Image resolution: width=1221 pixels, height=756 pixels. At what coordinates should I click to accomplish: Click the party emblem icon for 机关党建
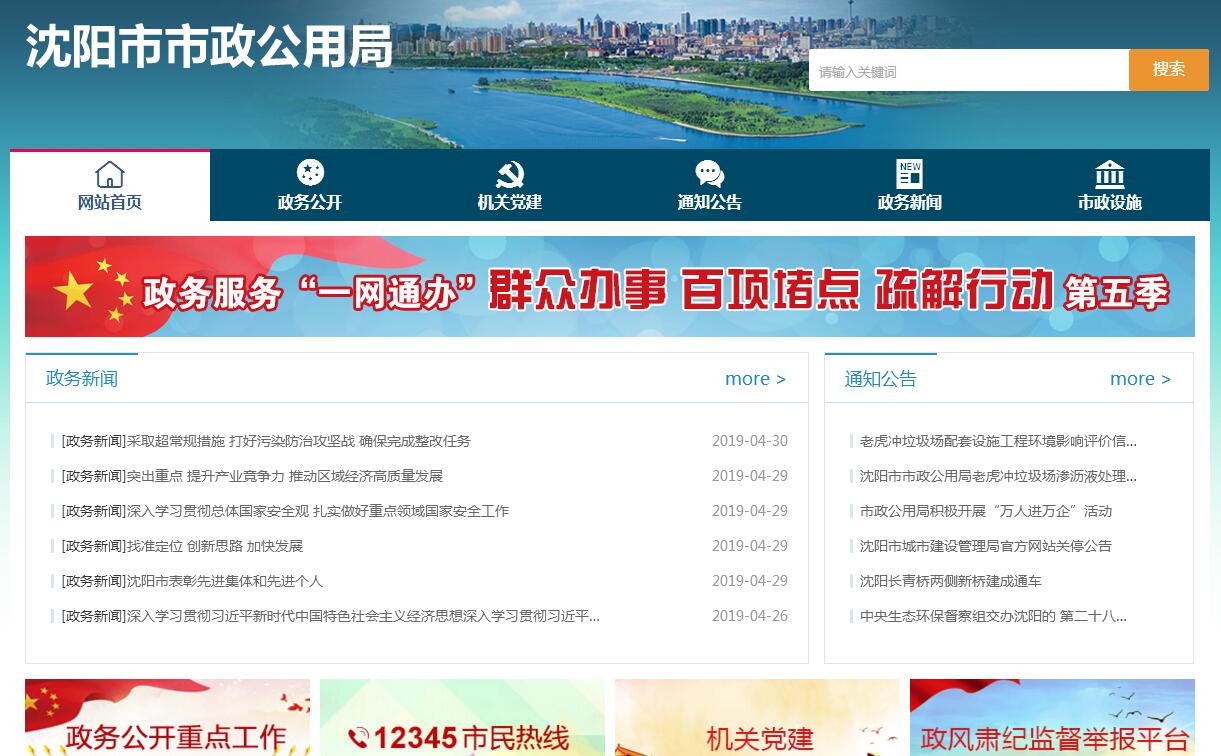click(x=510, y=174)
